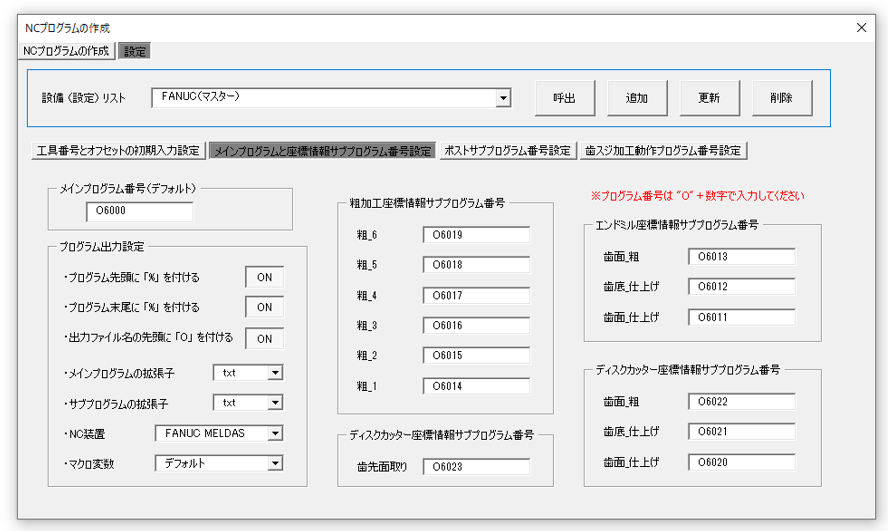Close the NCプログラムの作成 dialog window
The image size is (888, 531).
point(861,28)
